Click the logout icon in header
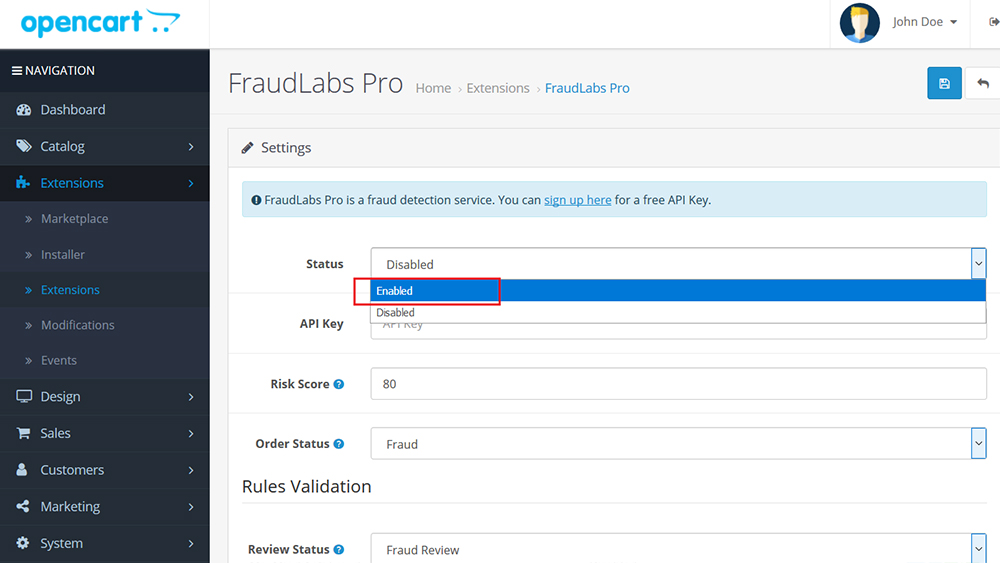Viewport: 1000px width, 563px height. (994, 22)
